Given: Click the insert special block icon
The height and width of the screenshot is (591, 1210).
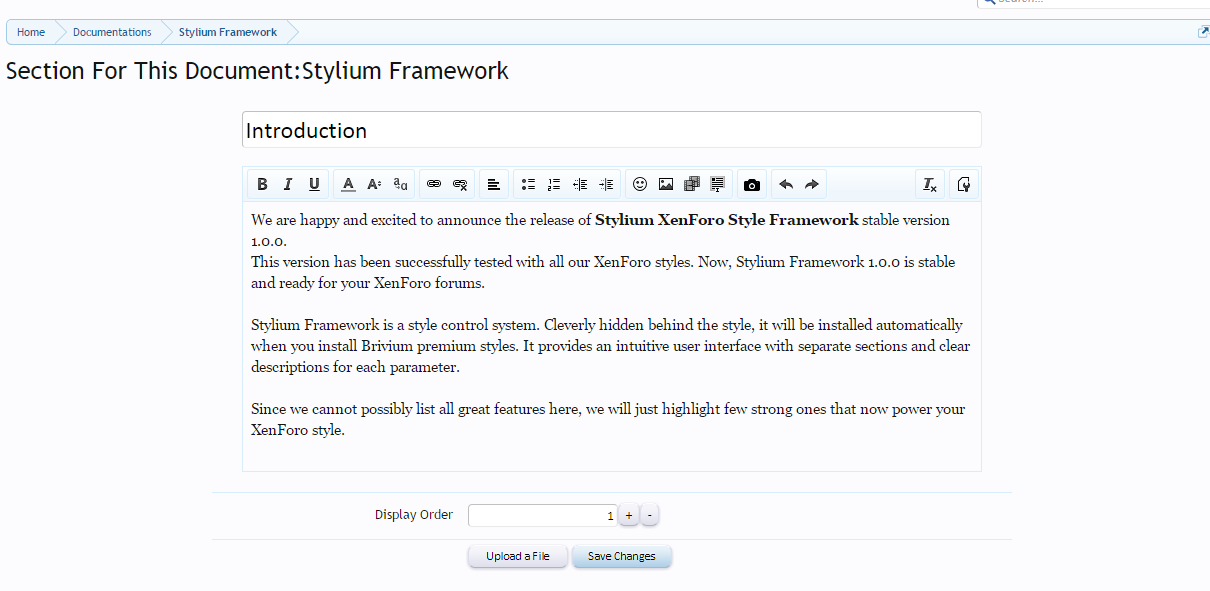Looking at the screenshot, I should click(x=718, y=184).
